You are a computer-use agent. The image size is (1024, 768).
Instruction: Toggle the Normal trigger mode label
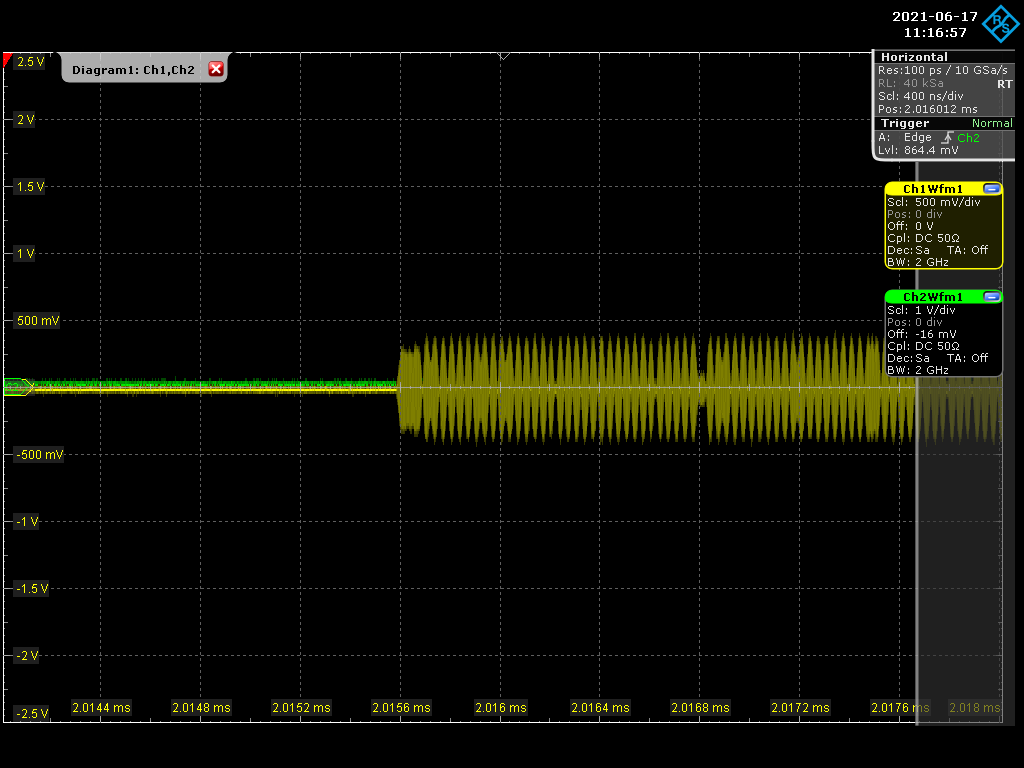point(991,123)
